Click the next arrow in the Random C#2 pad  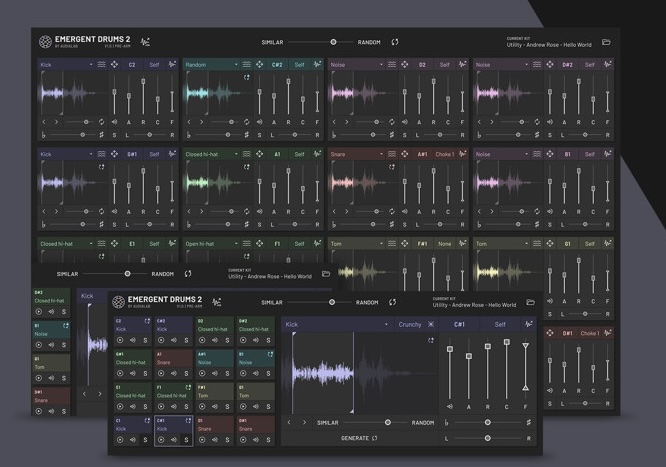[202, 122]
